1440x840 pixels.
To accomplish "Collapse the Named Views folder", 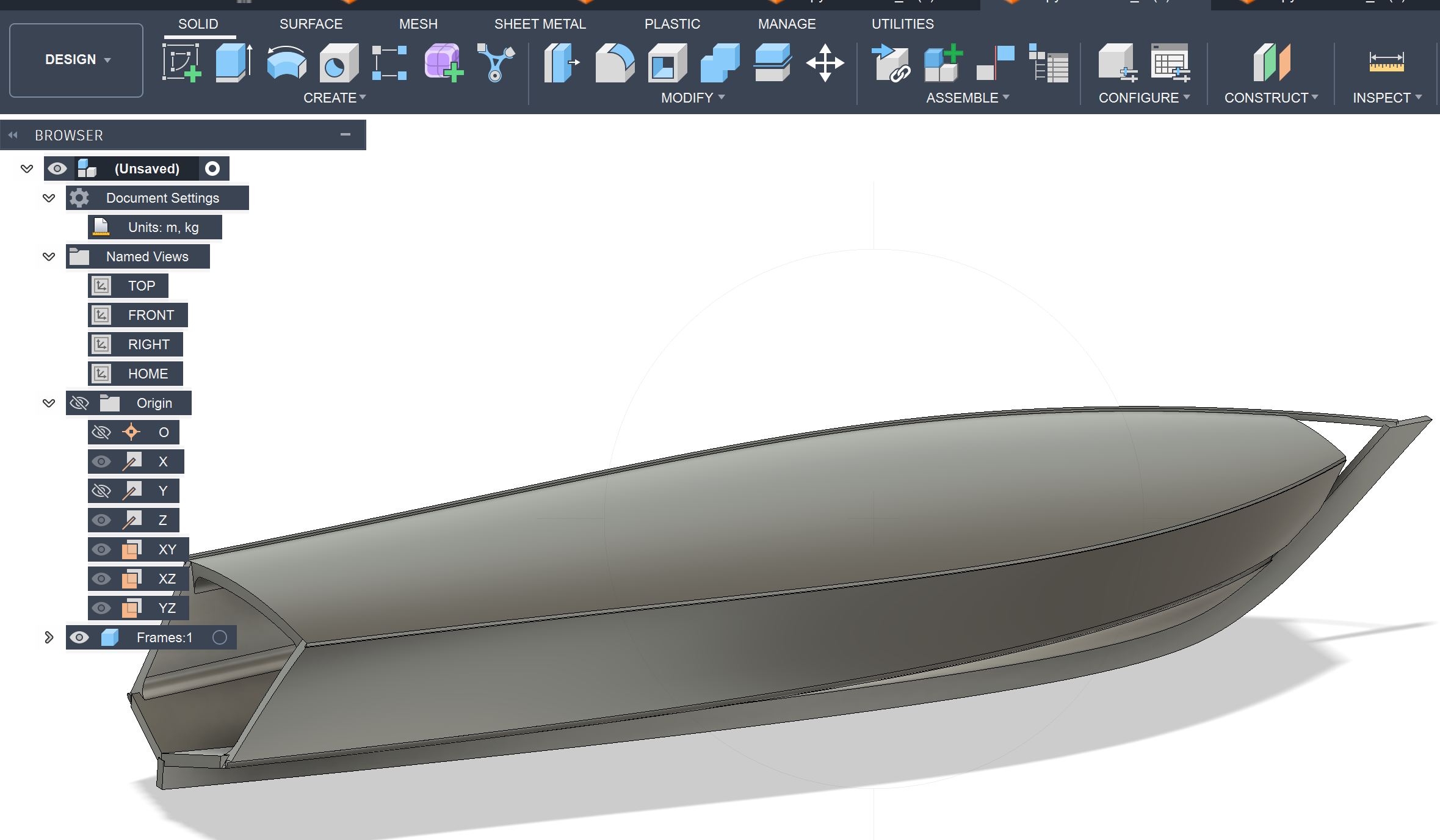I will click(x=49, y=256).
